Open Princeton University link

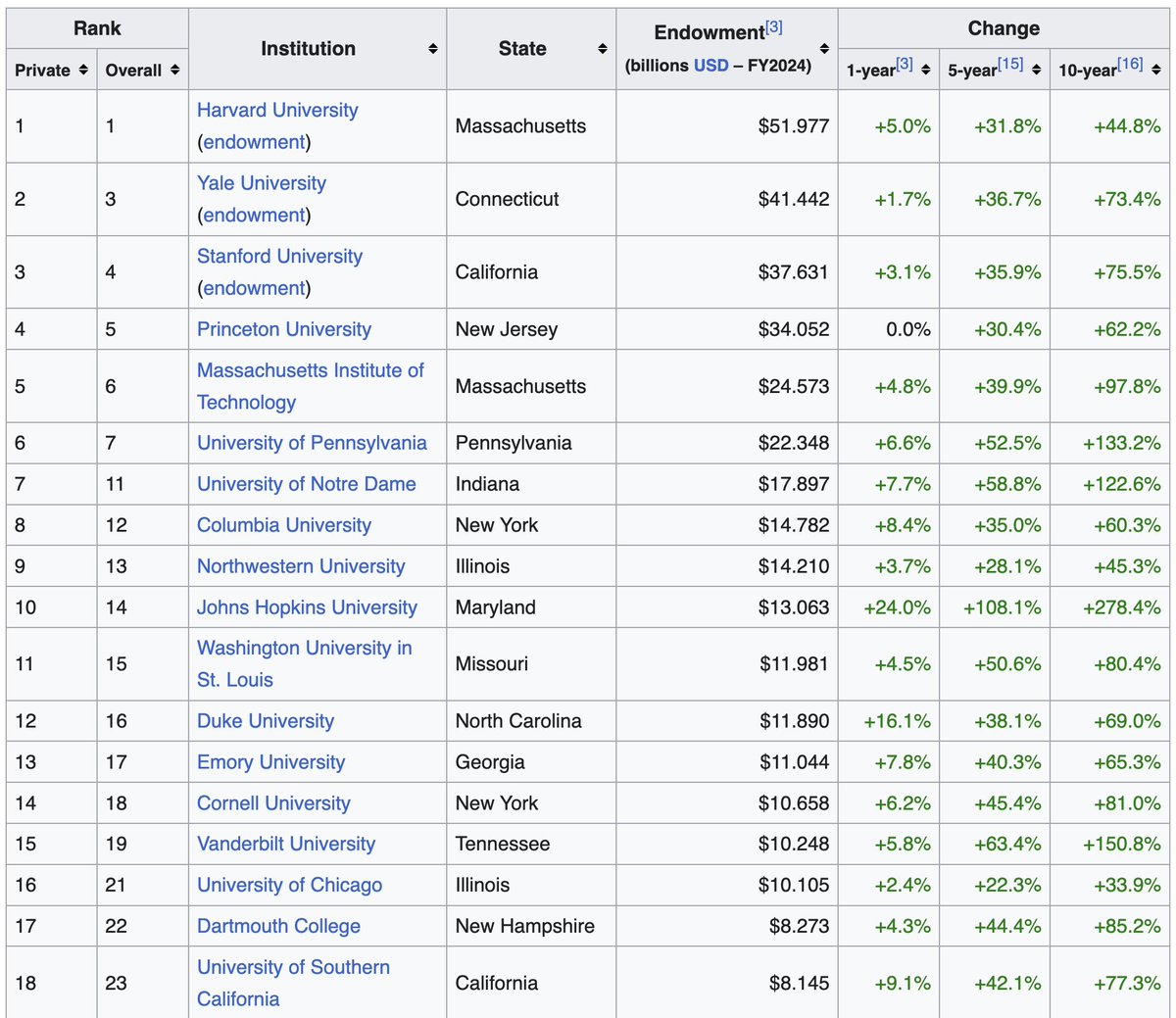[x=284, y=329]
